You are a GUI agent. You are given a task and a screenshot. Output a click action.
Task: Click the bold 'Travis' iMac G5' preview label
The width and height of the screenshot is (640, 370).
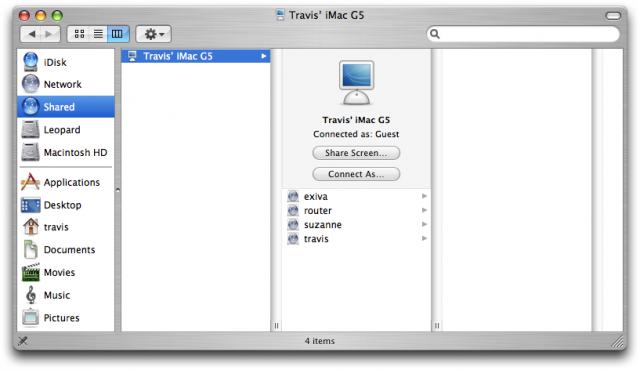(x=356, y=120)
